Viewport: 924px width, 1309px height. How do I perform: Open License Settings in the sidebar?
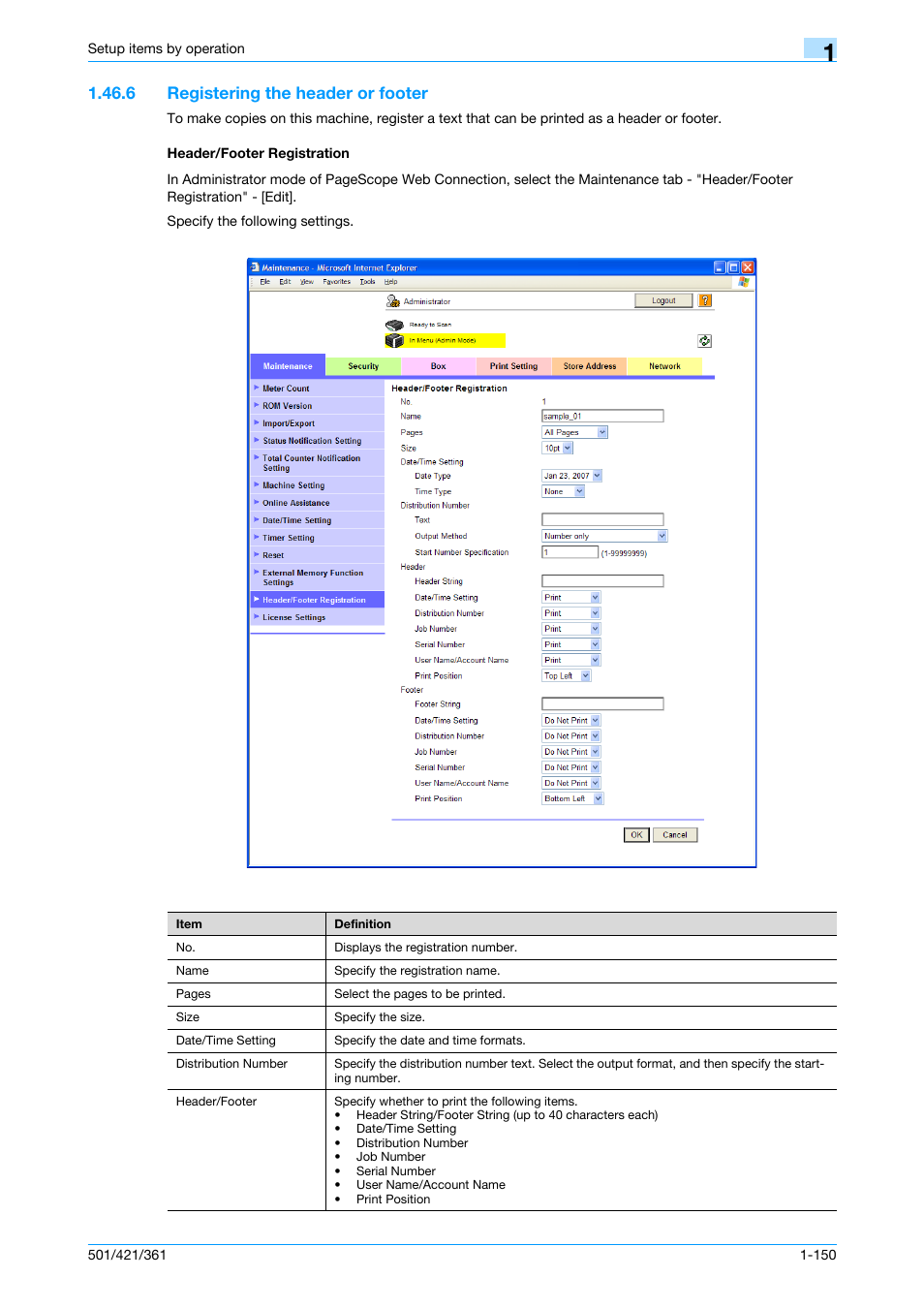tap(318, 617)
